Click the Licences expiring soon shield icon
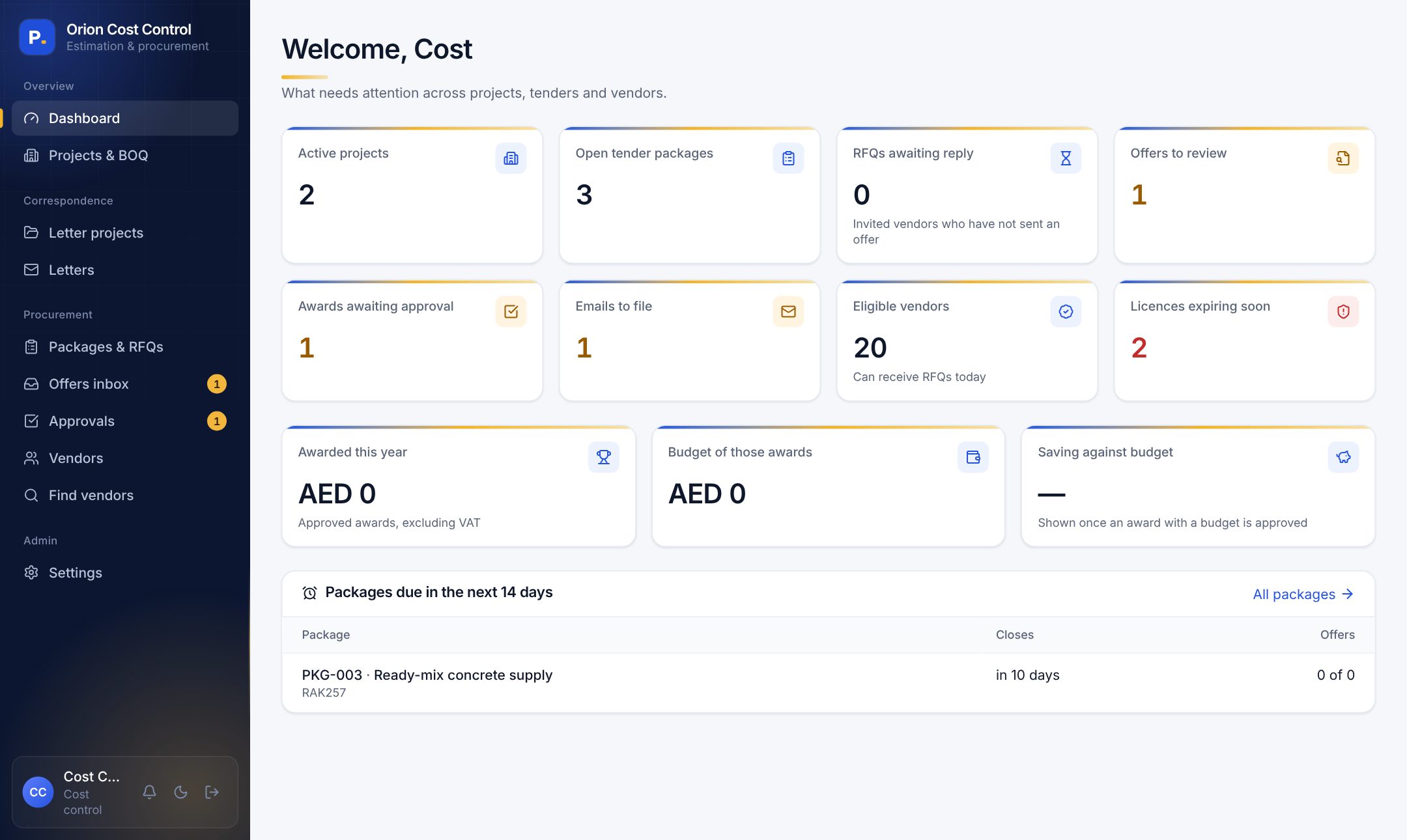 pos(1343,311)
